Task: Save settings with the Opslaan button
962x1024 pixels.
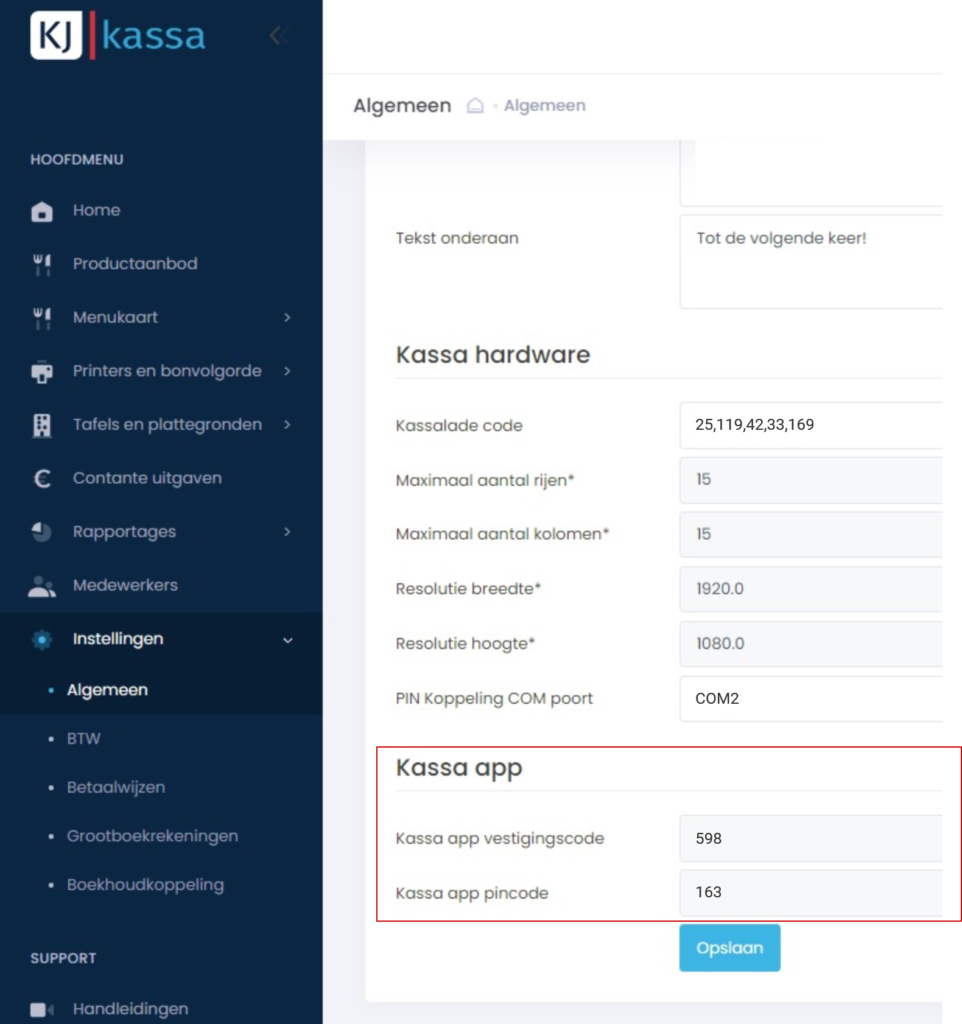Action: [729, 948]
